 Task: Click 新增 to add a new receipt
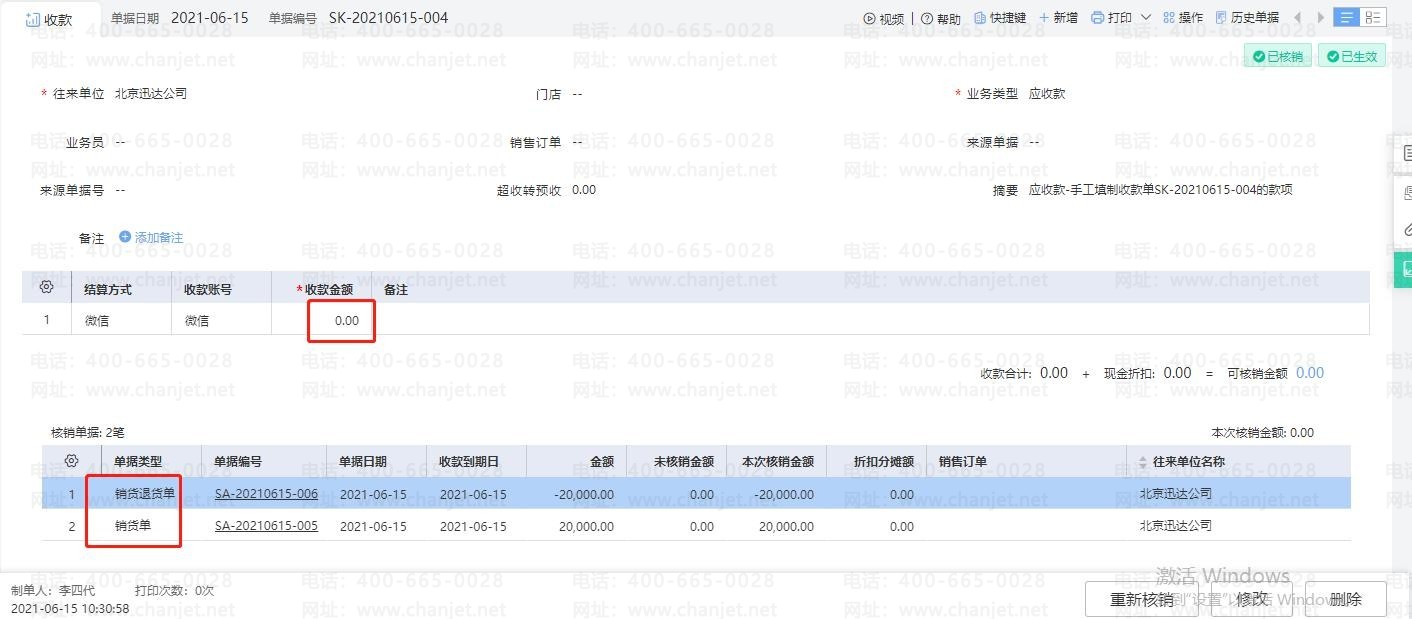[x=1058, y=18]
